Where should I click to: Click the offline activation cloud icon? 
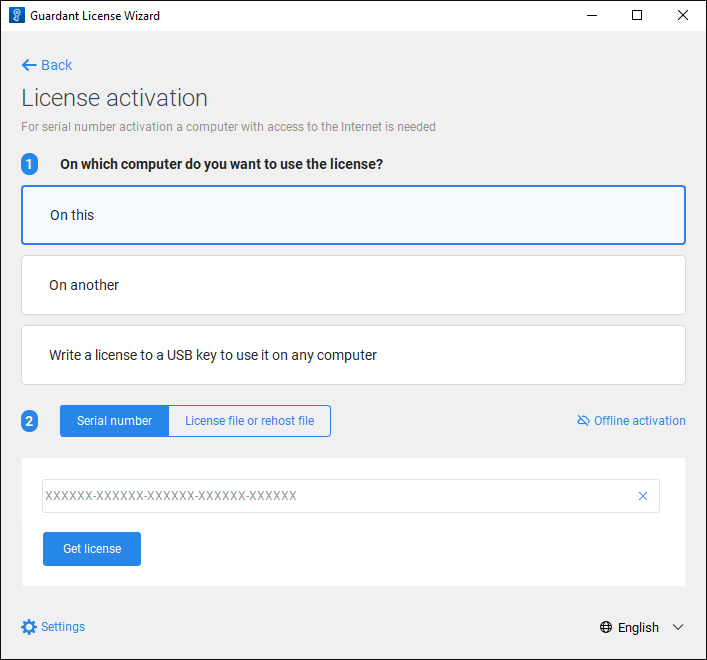583,421
